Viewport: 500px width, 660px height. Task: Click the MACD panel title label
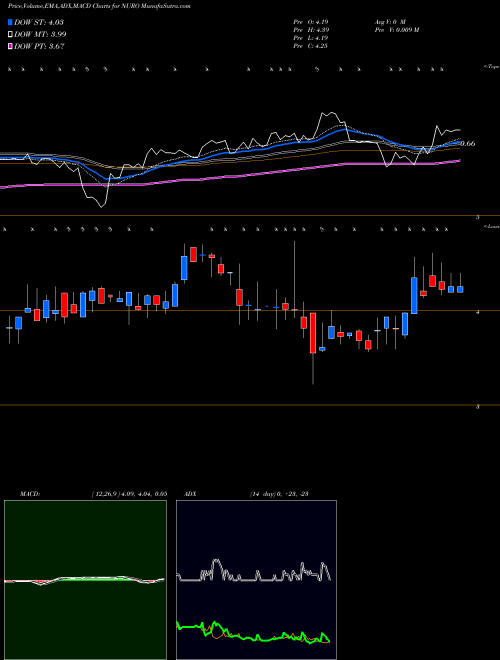click(x=30, y=493)
